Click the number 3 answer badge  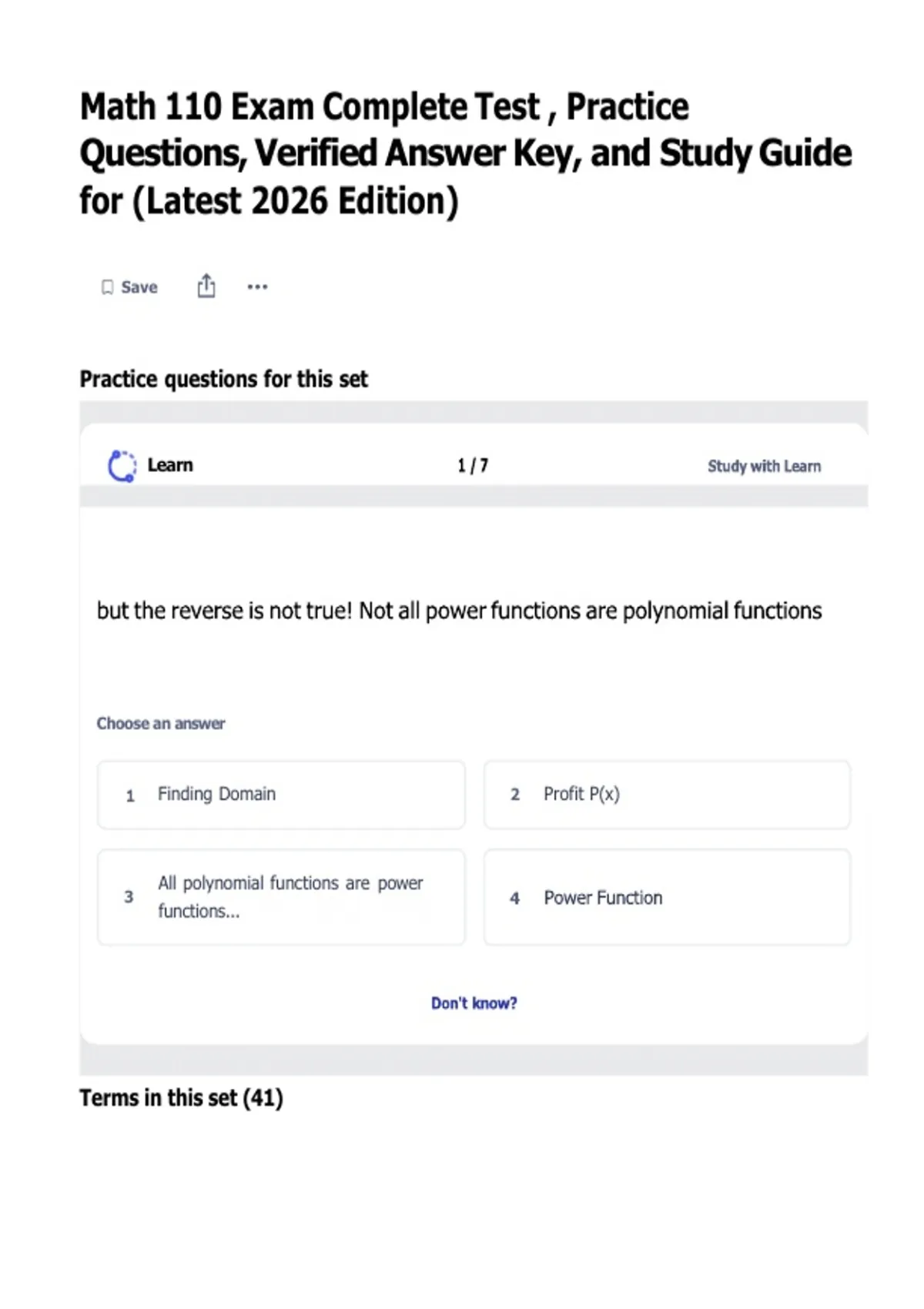click(x=129, y=897)
